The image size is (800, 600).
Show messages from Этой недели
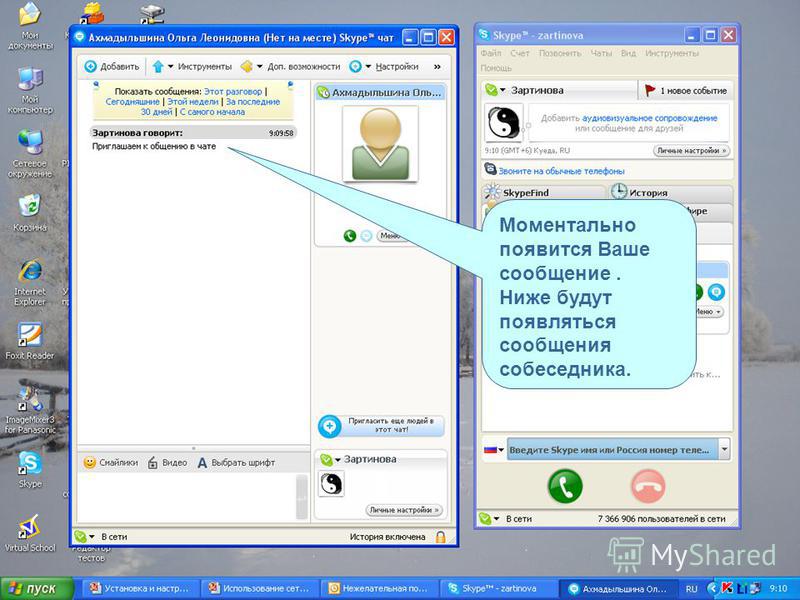(192, 102)
